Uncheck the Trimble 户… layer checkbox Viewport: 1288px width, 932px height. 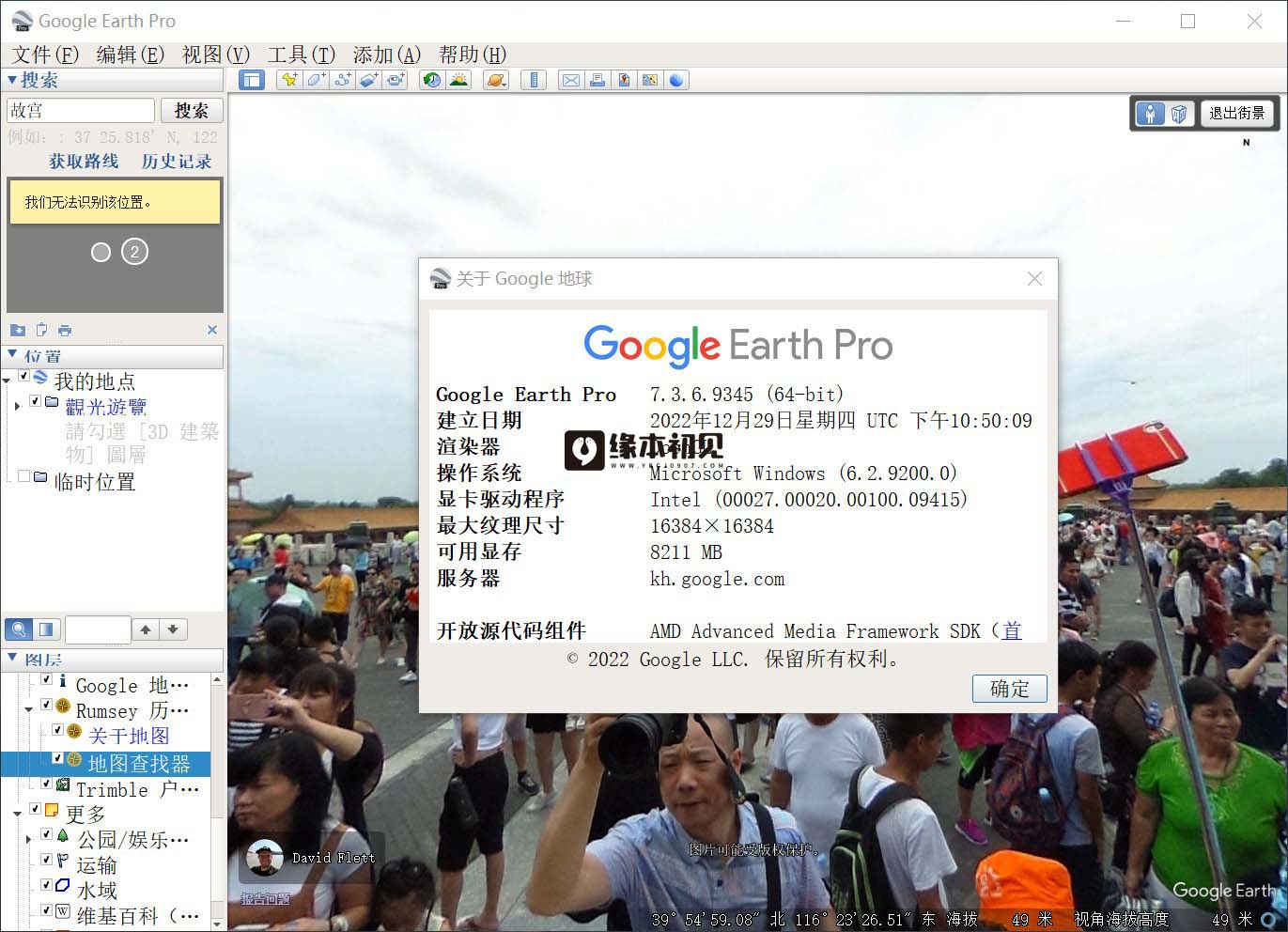(46, 783)
